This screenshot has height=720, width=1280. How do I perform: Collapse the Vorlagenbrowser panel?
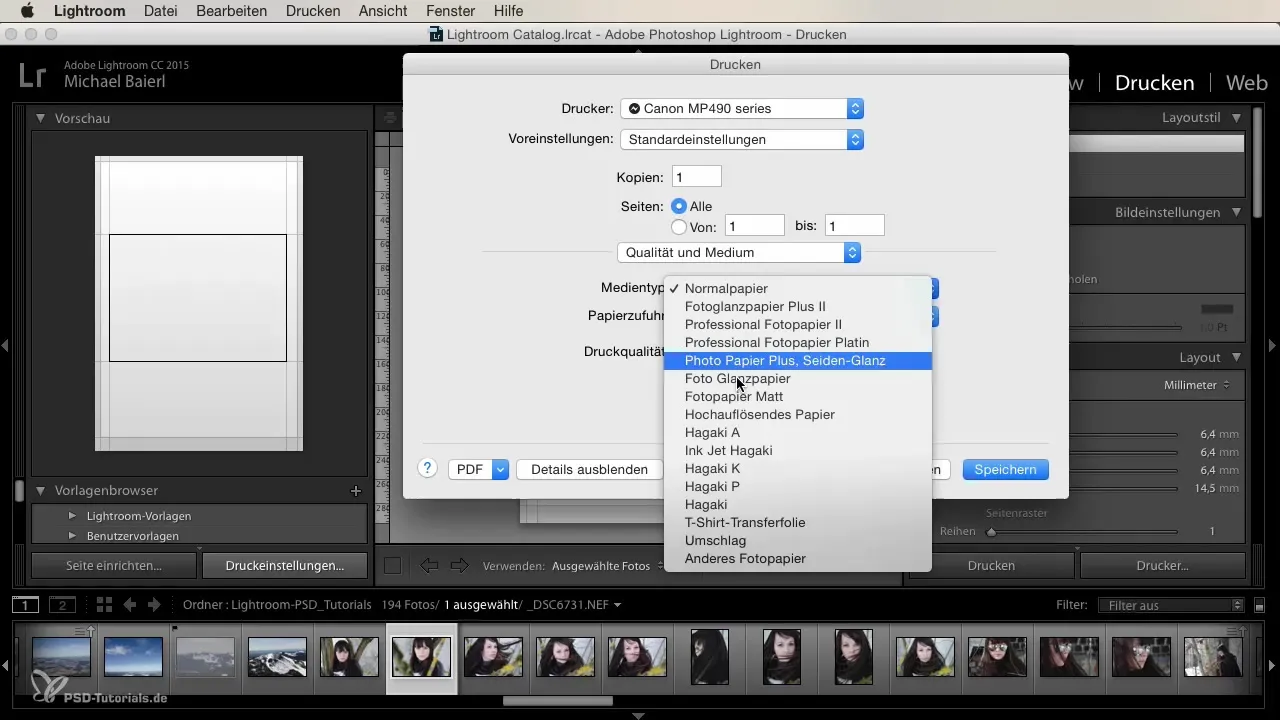pyautogui.click(x=41, y=491)
